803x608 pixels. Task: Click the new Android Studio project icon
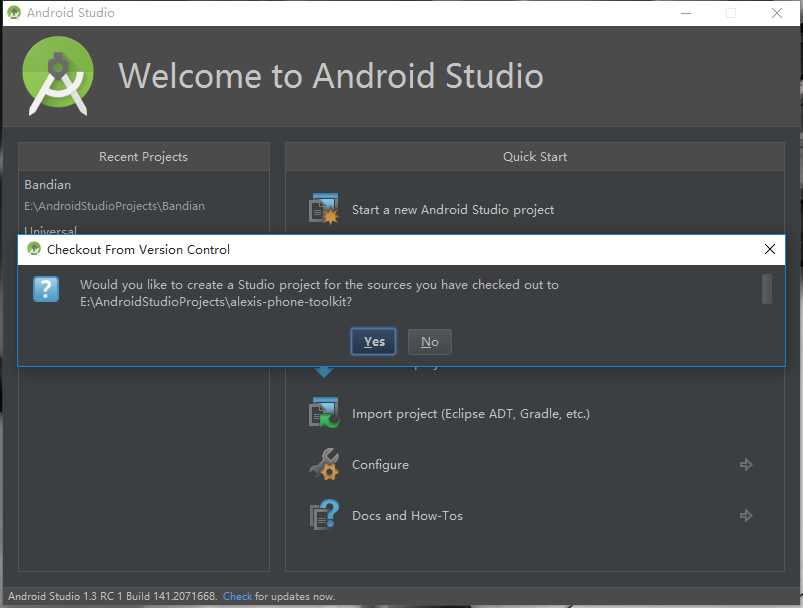(324, 208)
